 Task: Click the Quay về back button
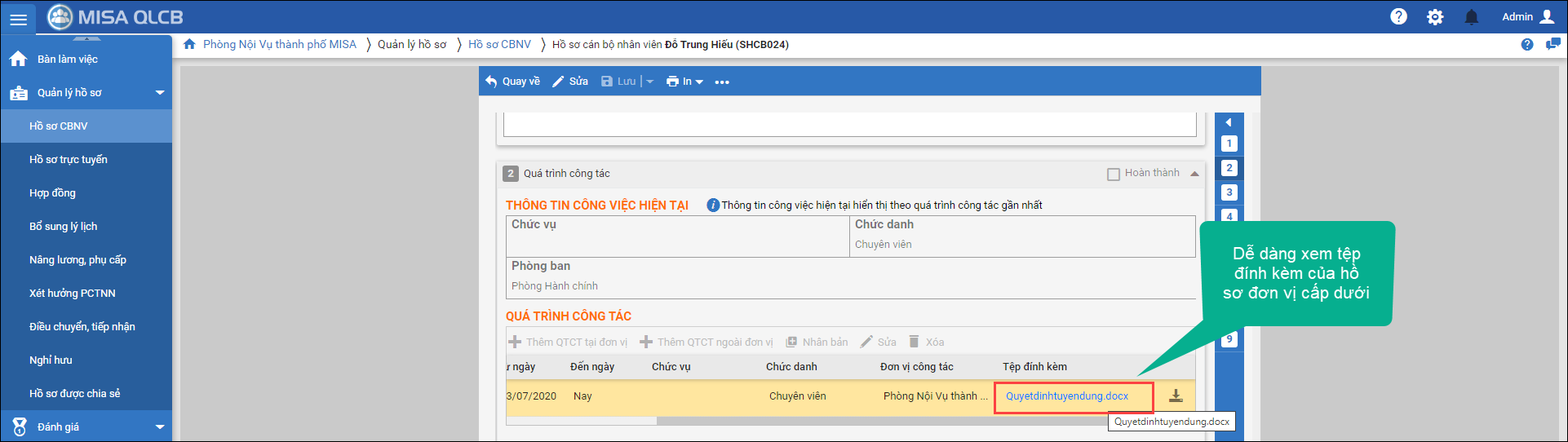(513, 82)
